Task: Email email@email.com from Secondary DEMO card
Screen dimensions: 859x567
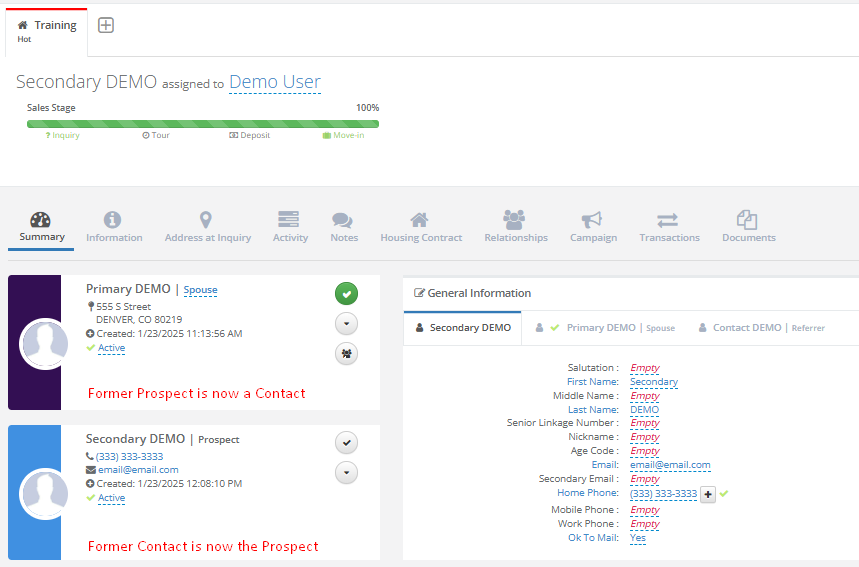Action: coord(138,469)
